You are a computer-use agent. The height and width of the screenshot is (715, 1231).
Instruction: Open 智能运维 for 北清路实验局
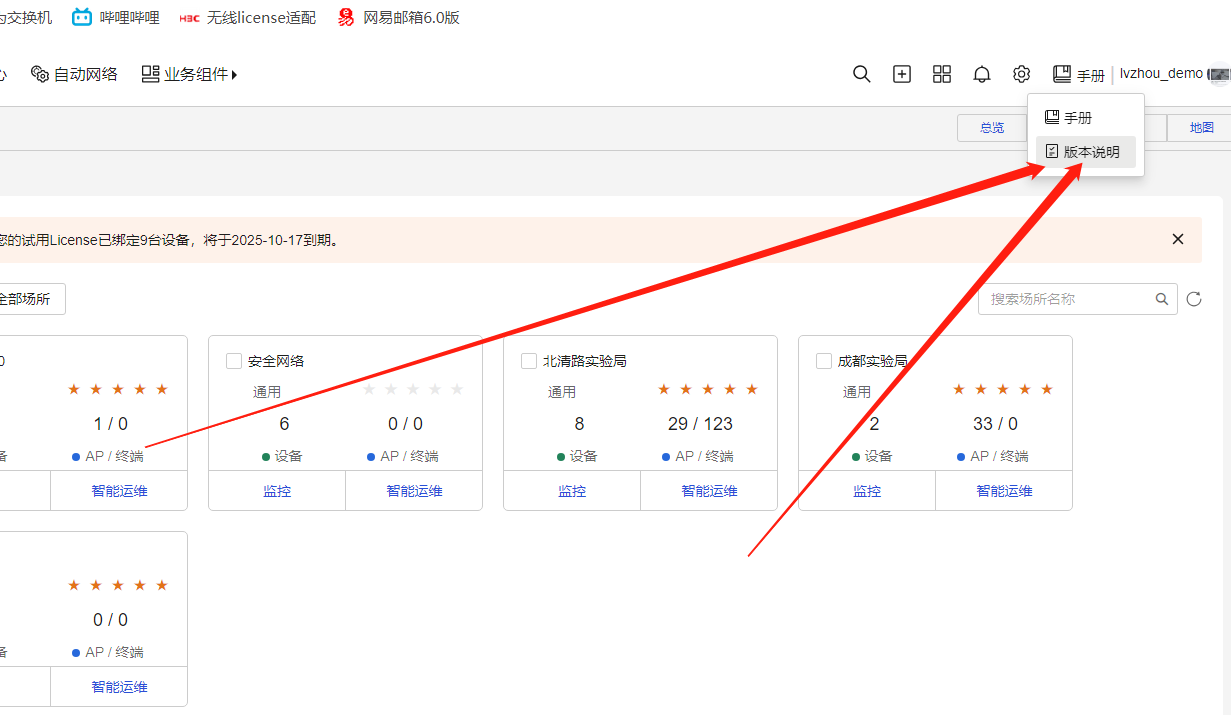[709, 491]
